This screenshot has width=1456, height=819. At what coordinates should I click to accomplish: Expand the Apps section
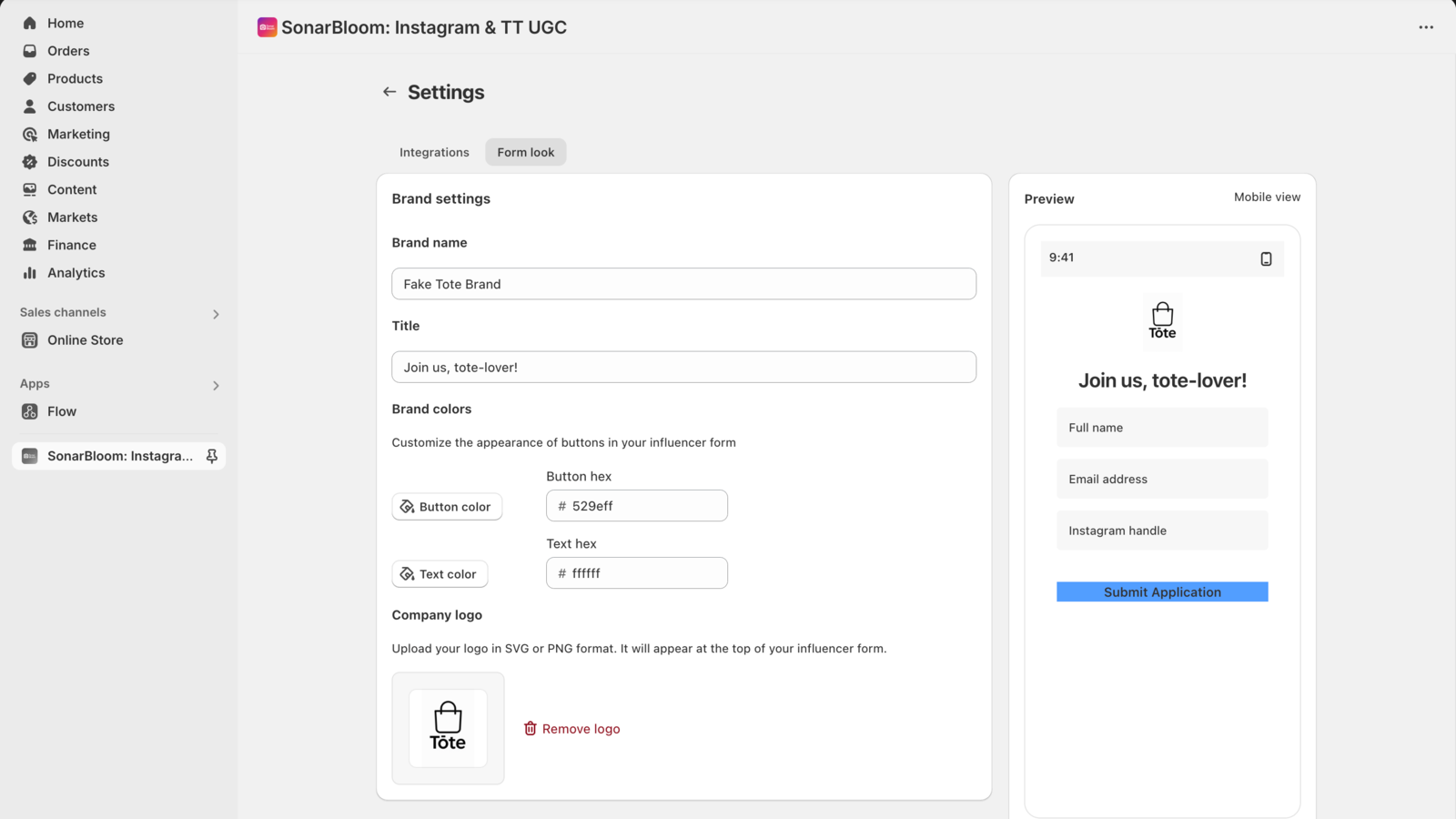(x=216, y=385)
